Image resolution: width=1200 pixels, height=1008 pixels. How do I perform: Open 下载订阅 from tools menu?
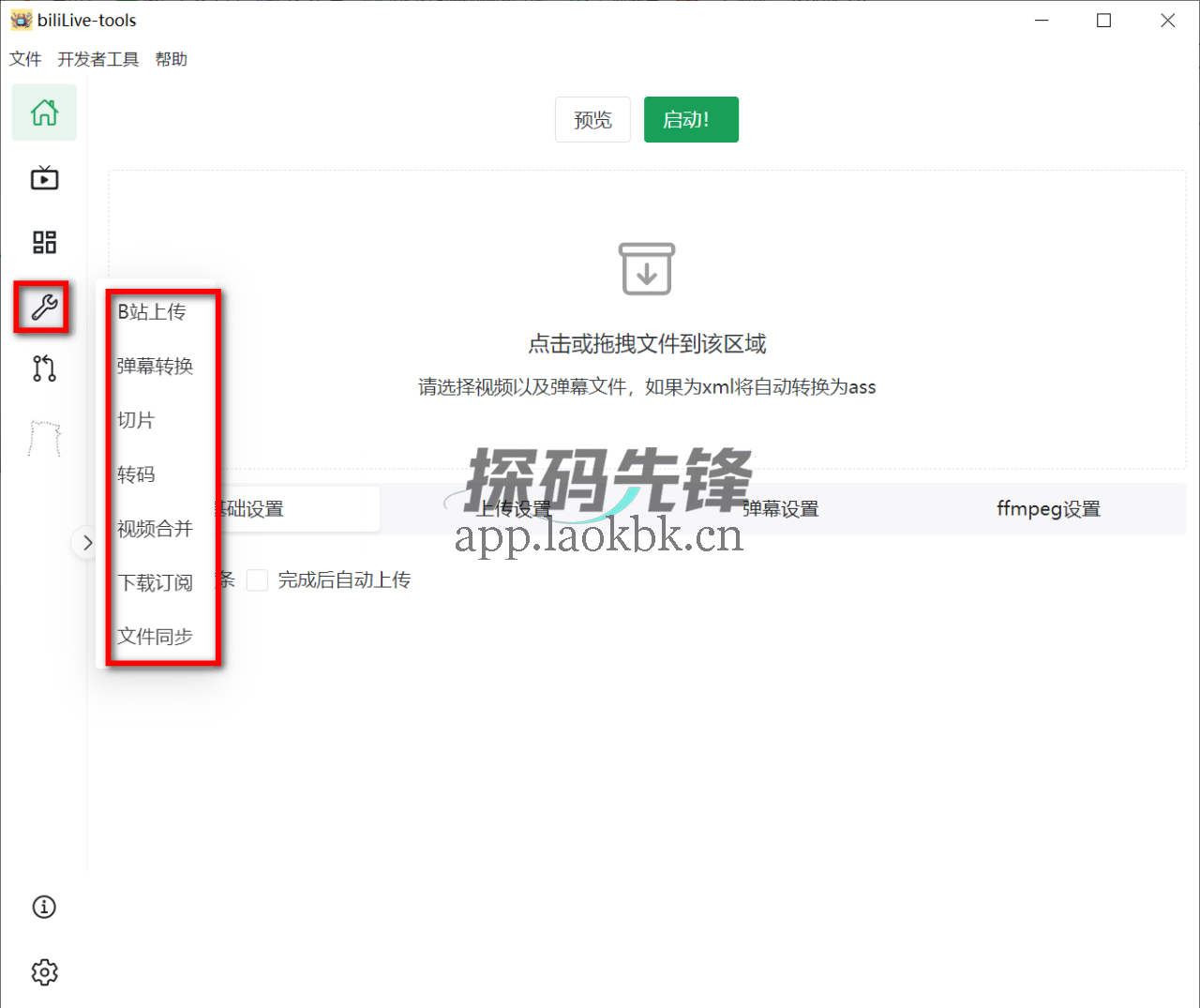tap(156, 583)
